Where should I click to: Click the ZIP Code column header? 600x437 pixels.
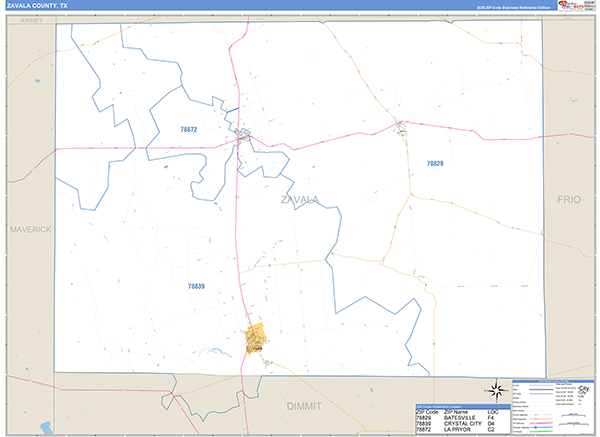point(427,412)
